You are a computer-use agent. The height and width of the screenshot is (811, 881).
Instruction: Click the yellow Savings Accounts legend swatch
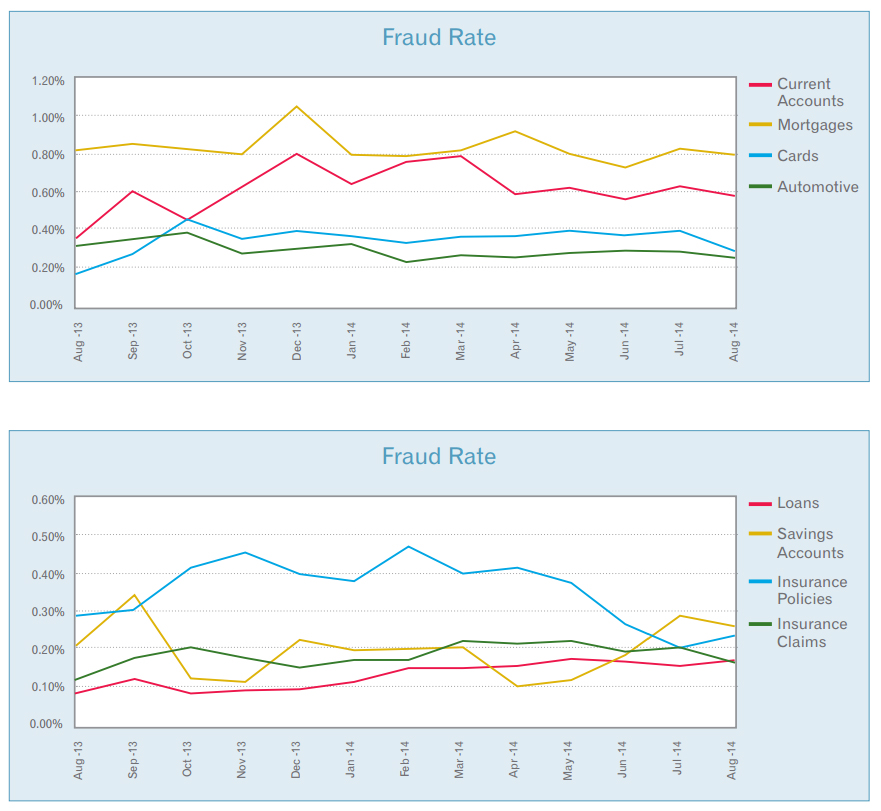click(760, 535)
